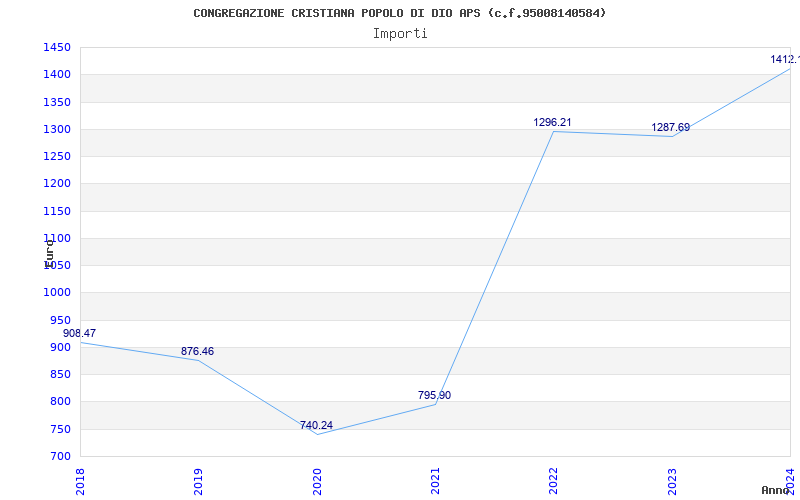The width and height of the screenshot is (800, 500).
Task: Click y-axis tick 1400
Action: click(57, 74)
